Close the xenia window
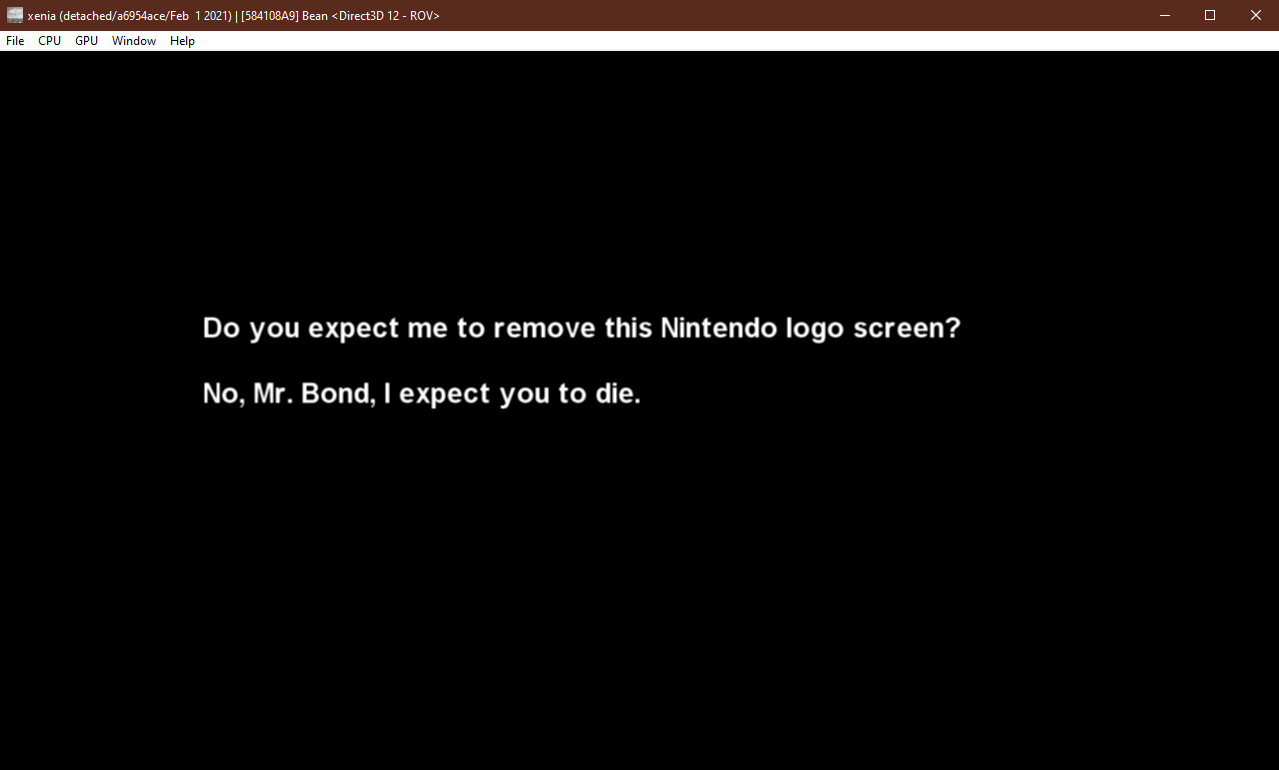This screenshot has width=1279, height=770. pyautogui.click(x=1256, y=15)
